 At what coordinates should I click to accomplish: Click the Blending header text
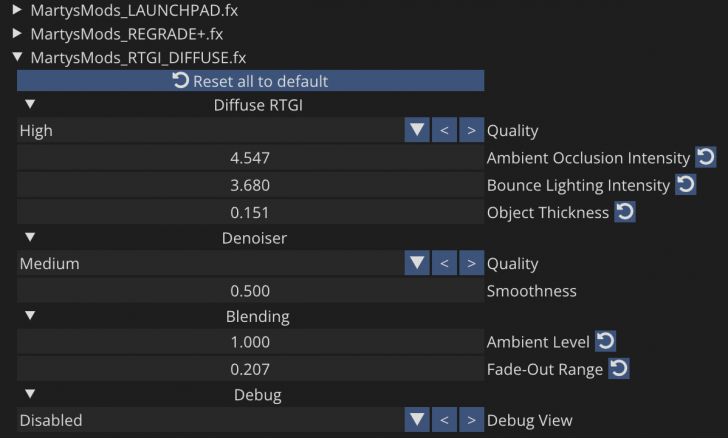258,316
